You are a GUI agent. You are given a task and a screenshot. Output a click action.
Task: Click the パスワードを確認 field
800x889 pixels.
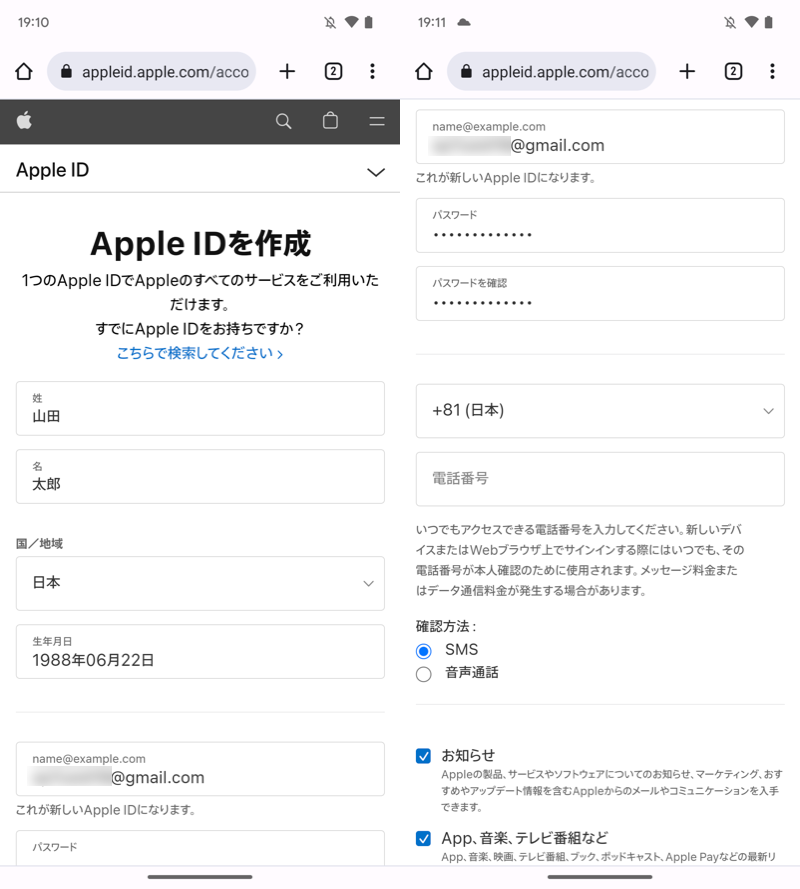(600, 293)
